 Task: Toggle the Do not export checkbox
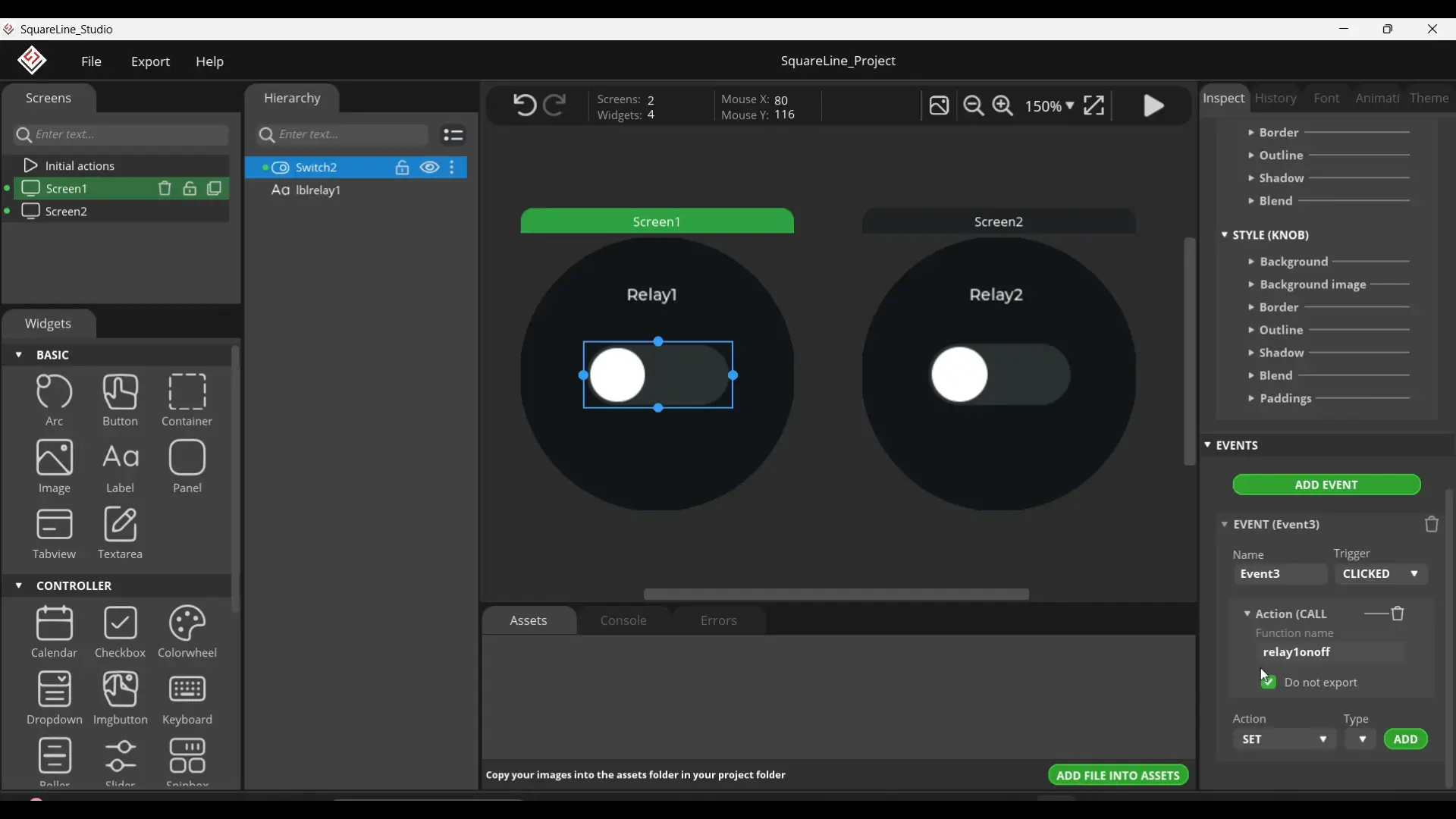coord(1269,682)
